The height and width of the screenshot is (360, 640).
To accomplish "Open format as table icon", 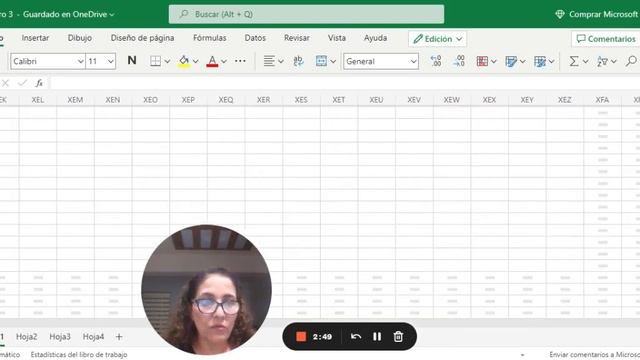I will [511, 61].
